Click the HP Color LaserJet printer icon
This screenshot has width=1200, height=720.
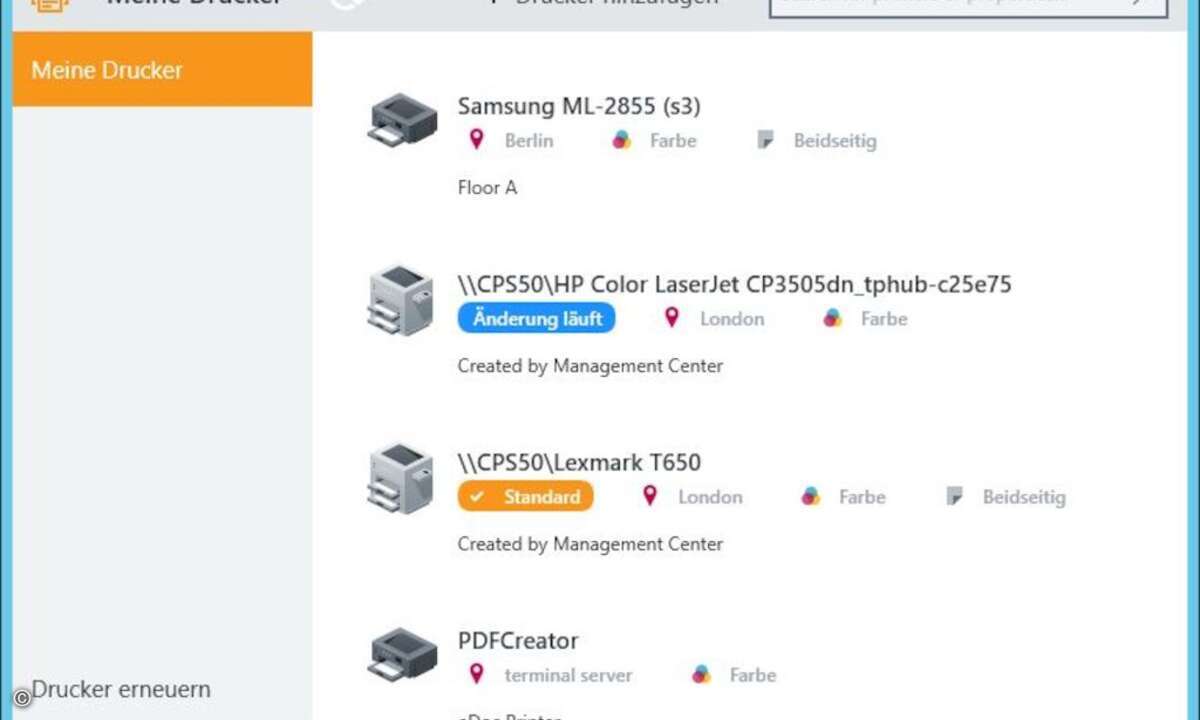[x=402, y=300]
